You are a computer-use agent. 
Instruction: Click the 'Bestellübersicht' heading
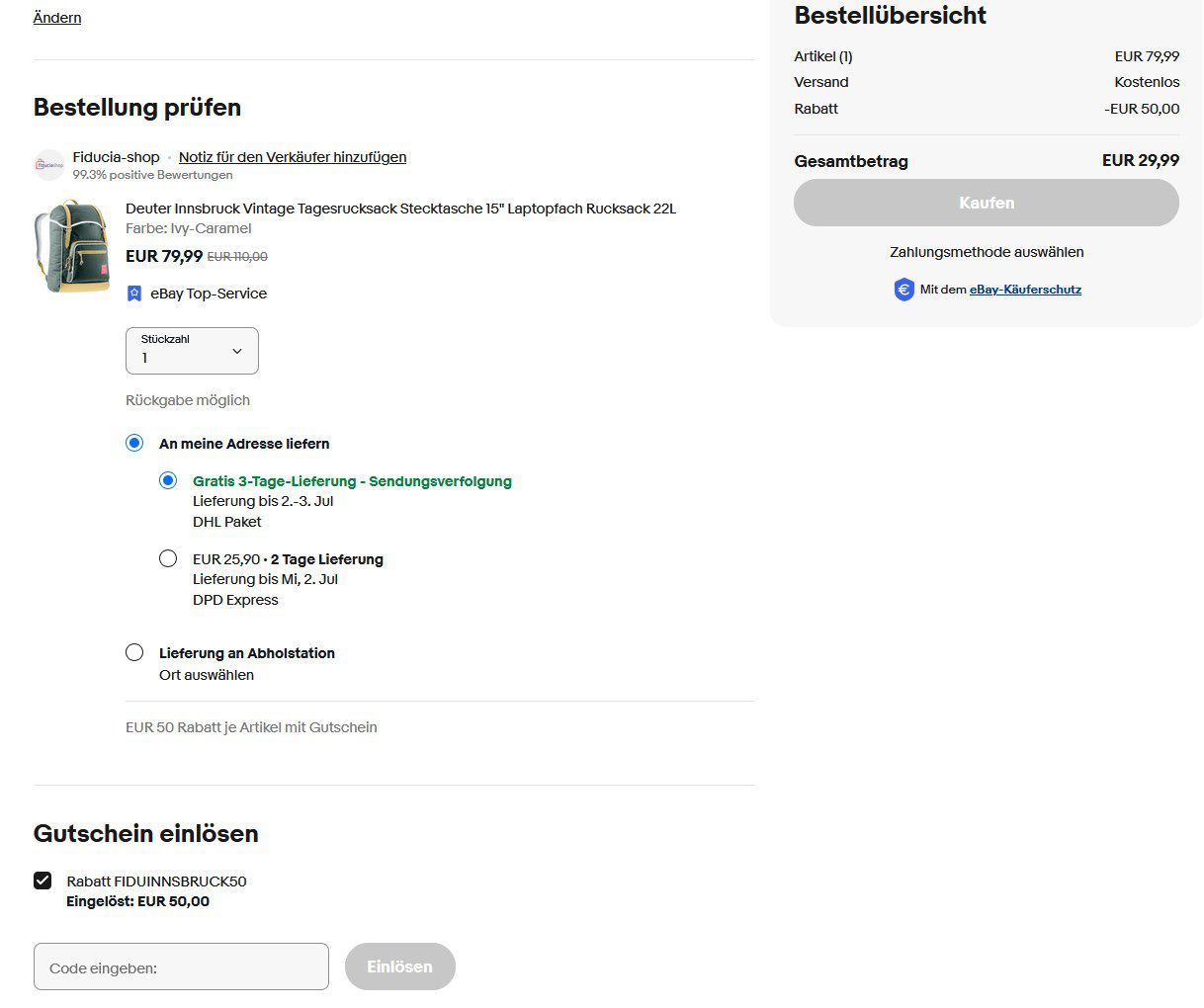click(x=891, y=15)
